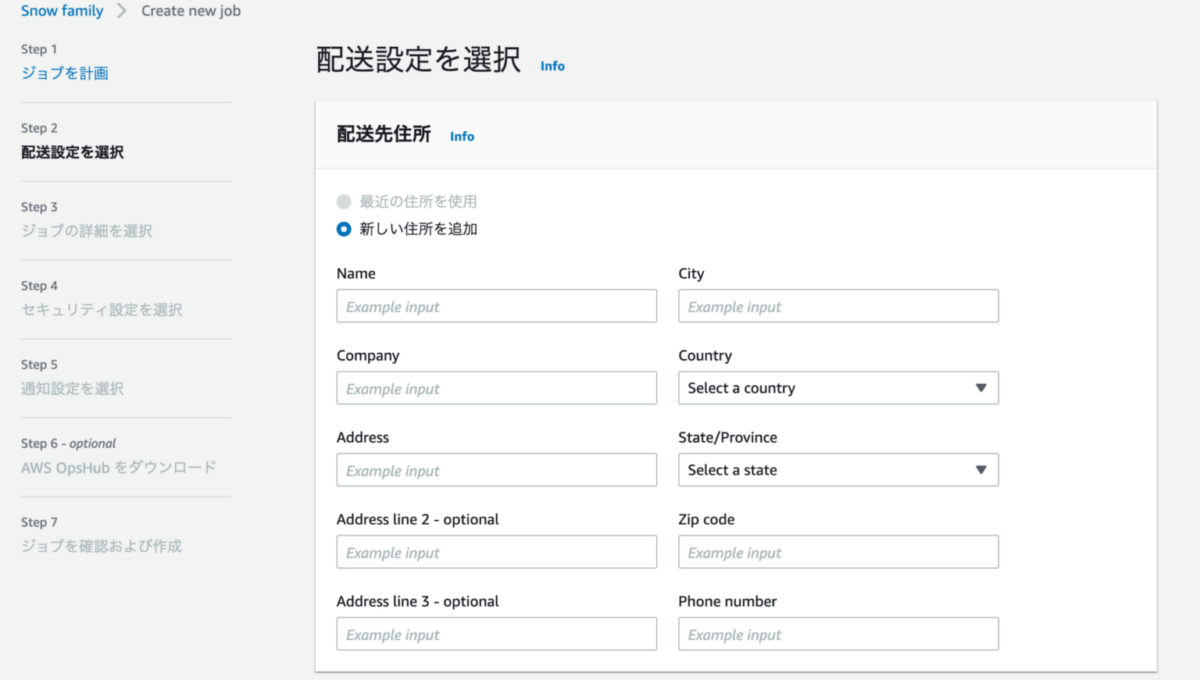Click the State/Province dropdown arrow icon
1200x680 pixels.
pyautogui.click(x=980, y=470)
